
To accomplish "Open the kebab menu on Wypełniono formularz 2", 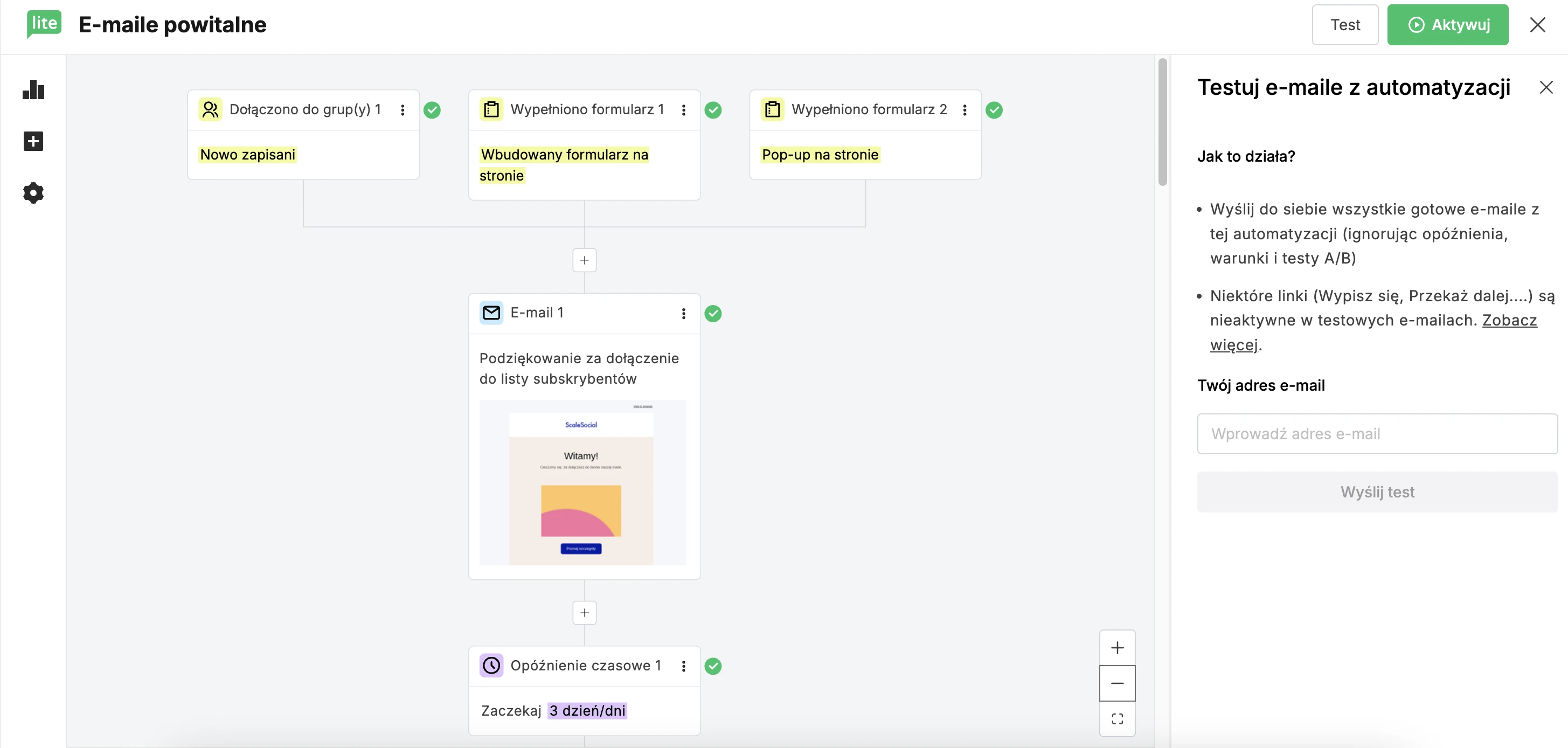I will point(965,110).
